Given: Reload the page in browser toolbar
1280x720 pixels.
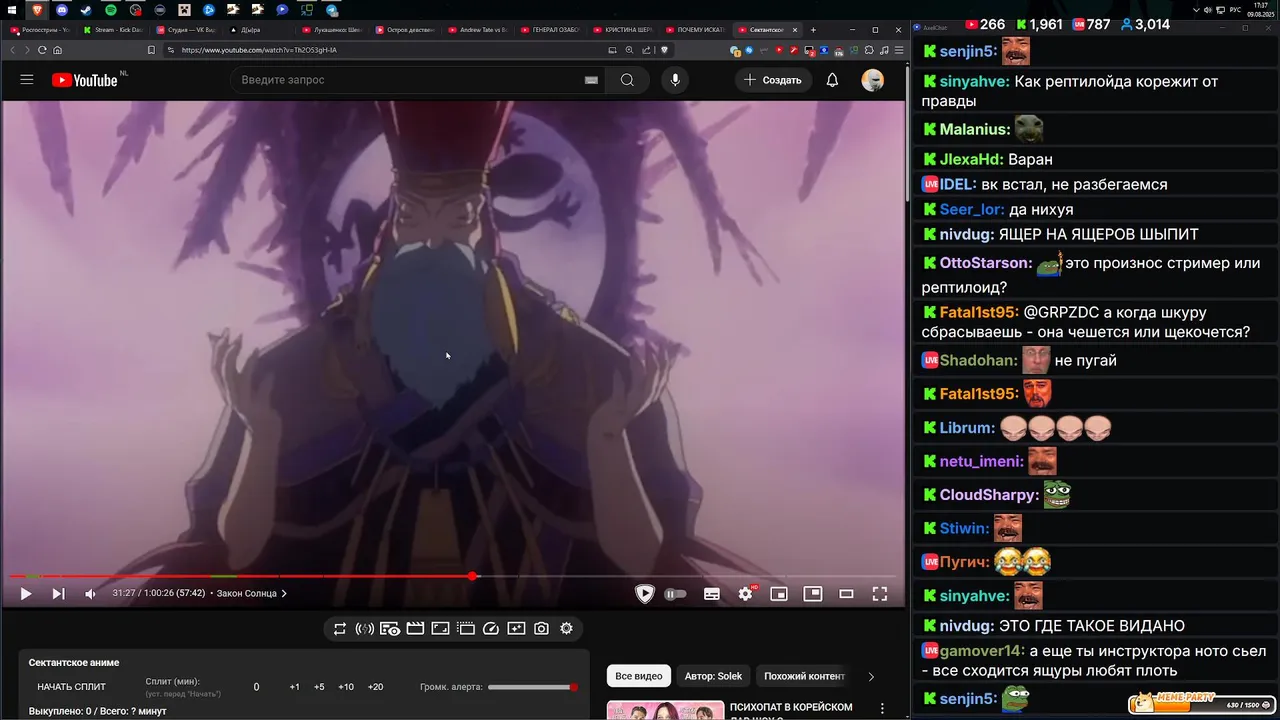Looking at the screenshot, I should point(42,50).
